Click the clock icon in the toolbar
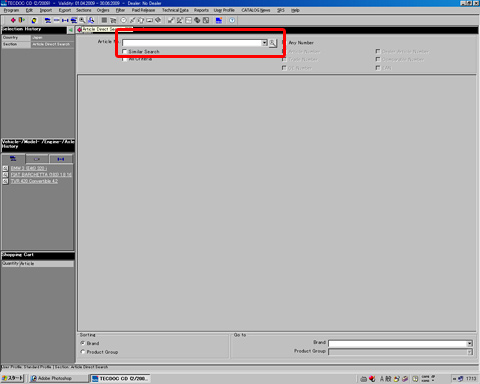Screen dimensions: 480x384 123,20
